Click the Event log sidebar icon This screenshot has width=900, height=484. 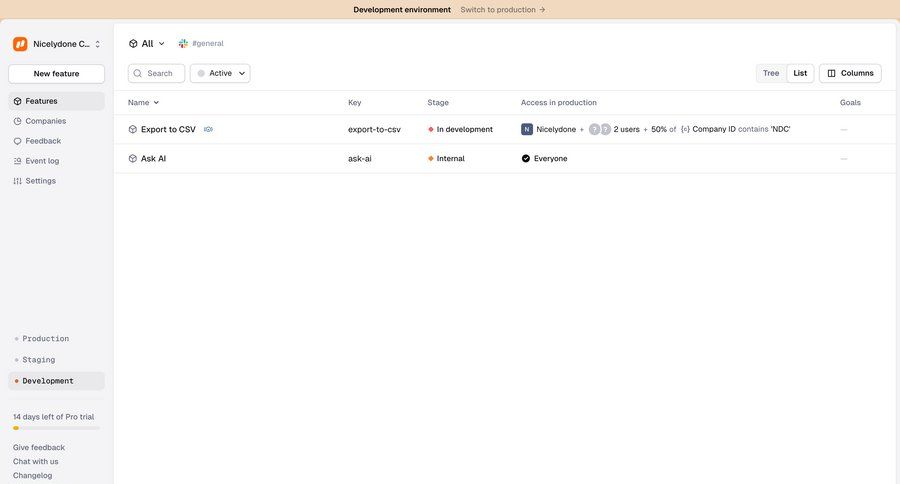(17, 161)
